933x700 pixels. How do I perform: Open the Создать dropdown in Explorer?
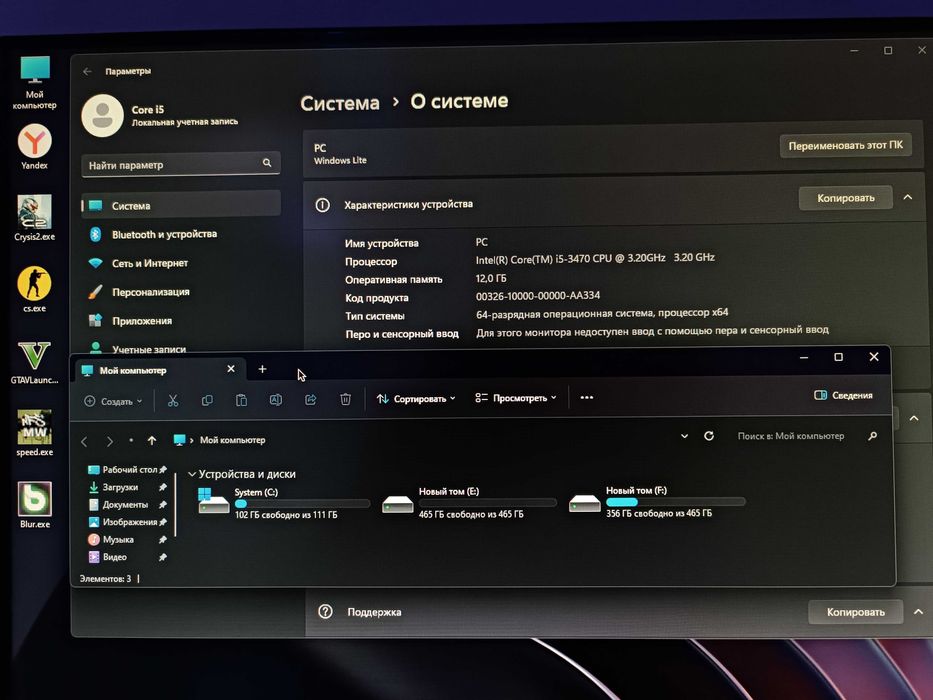tap(113, 401)
